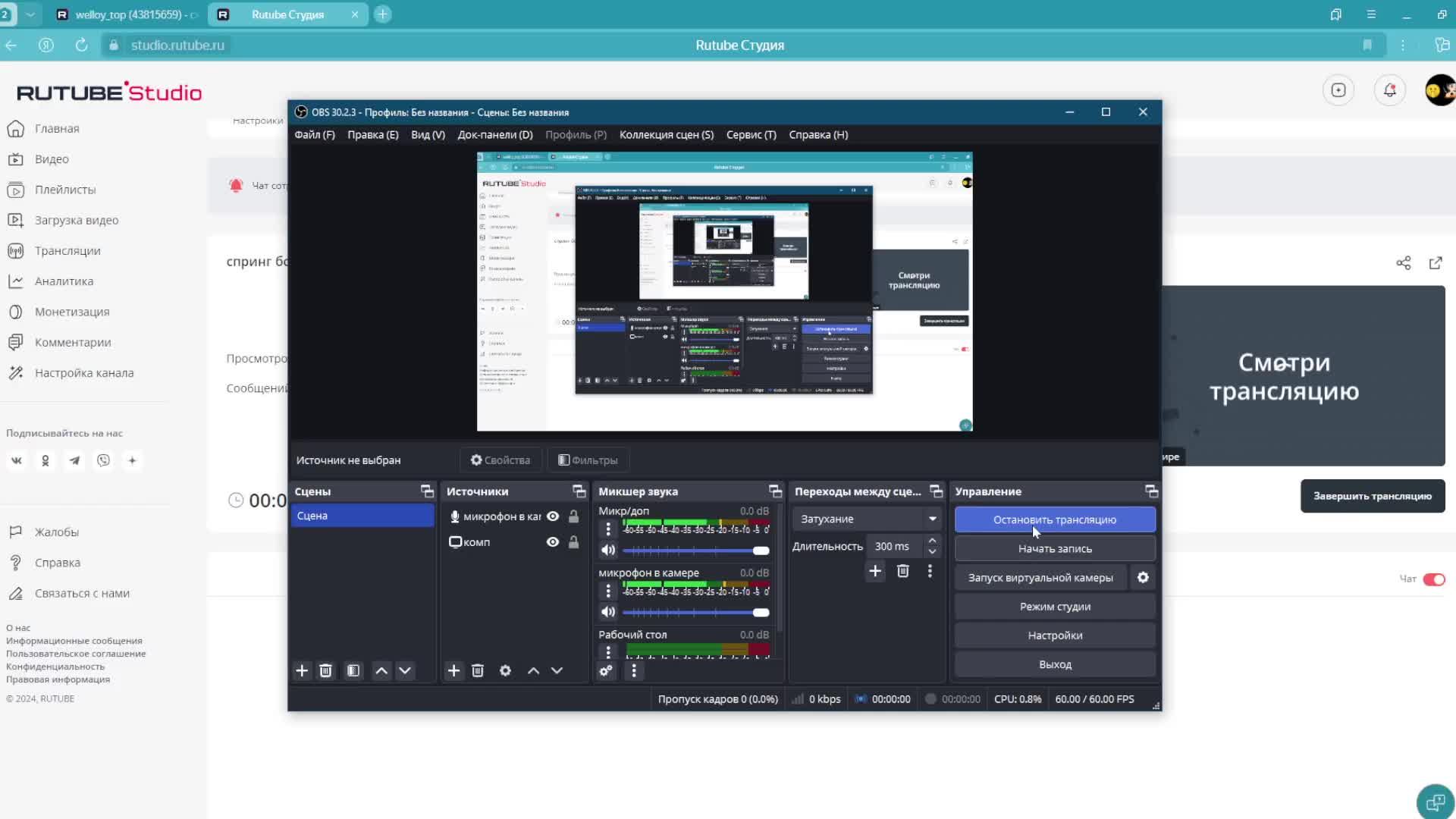The height and width of the screenshot is (819, 1456).
Task: Open Микр/доп three-dot options menu
Action: [607, 529]
